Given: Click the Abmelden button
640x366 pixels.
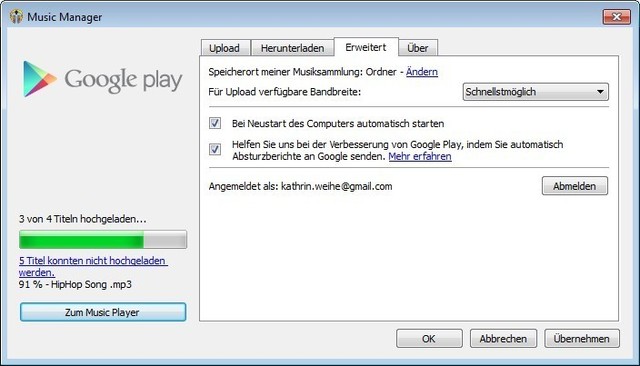Looking at the screenshot, I should (x=575, y=186).
